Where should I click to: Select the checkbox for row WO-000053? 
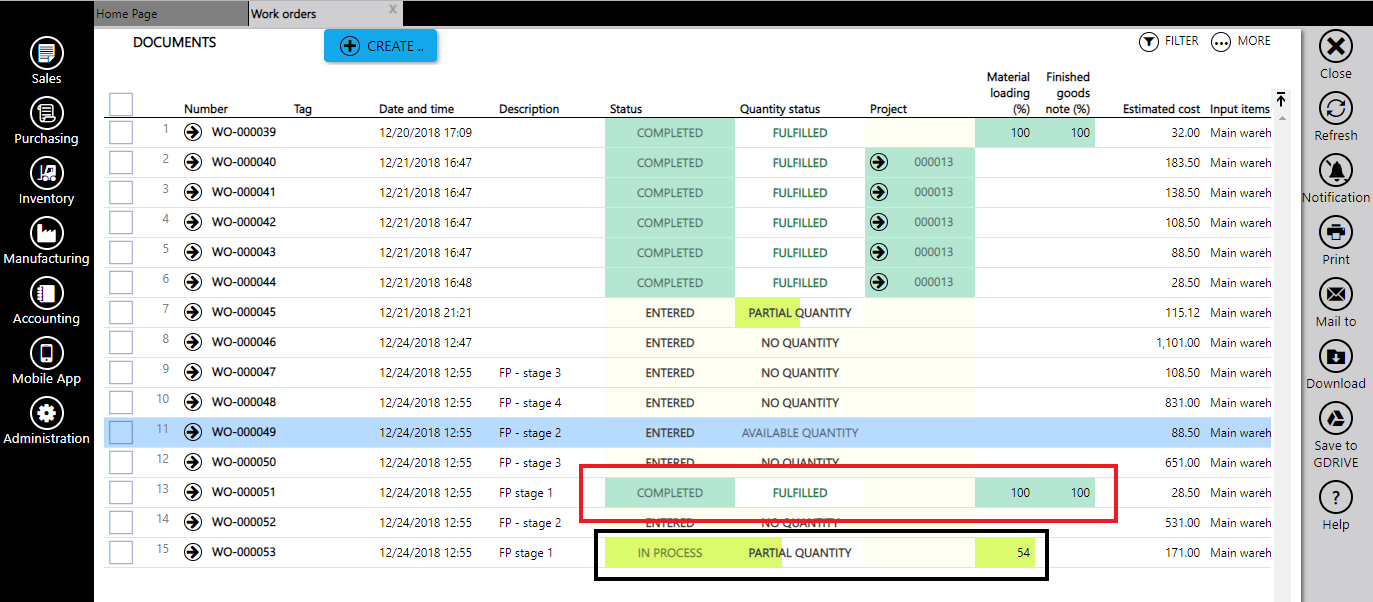point(121,552)
